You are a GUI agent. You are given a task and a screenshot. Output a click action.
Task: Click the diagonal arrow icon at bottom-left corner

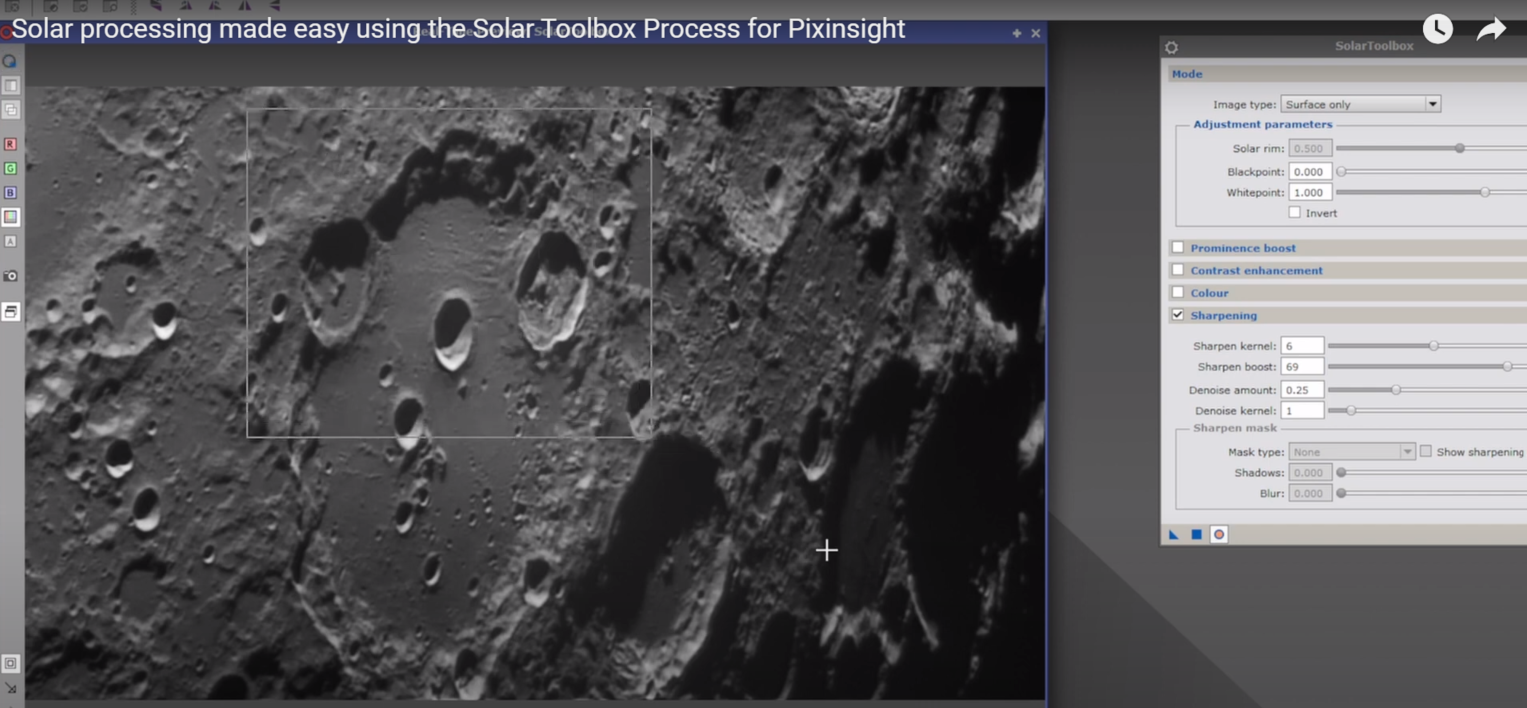[10, 688]
